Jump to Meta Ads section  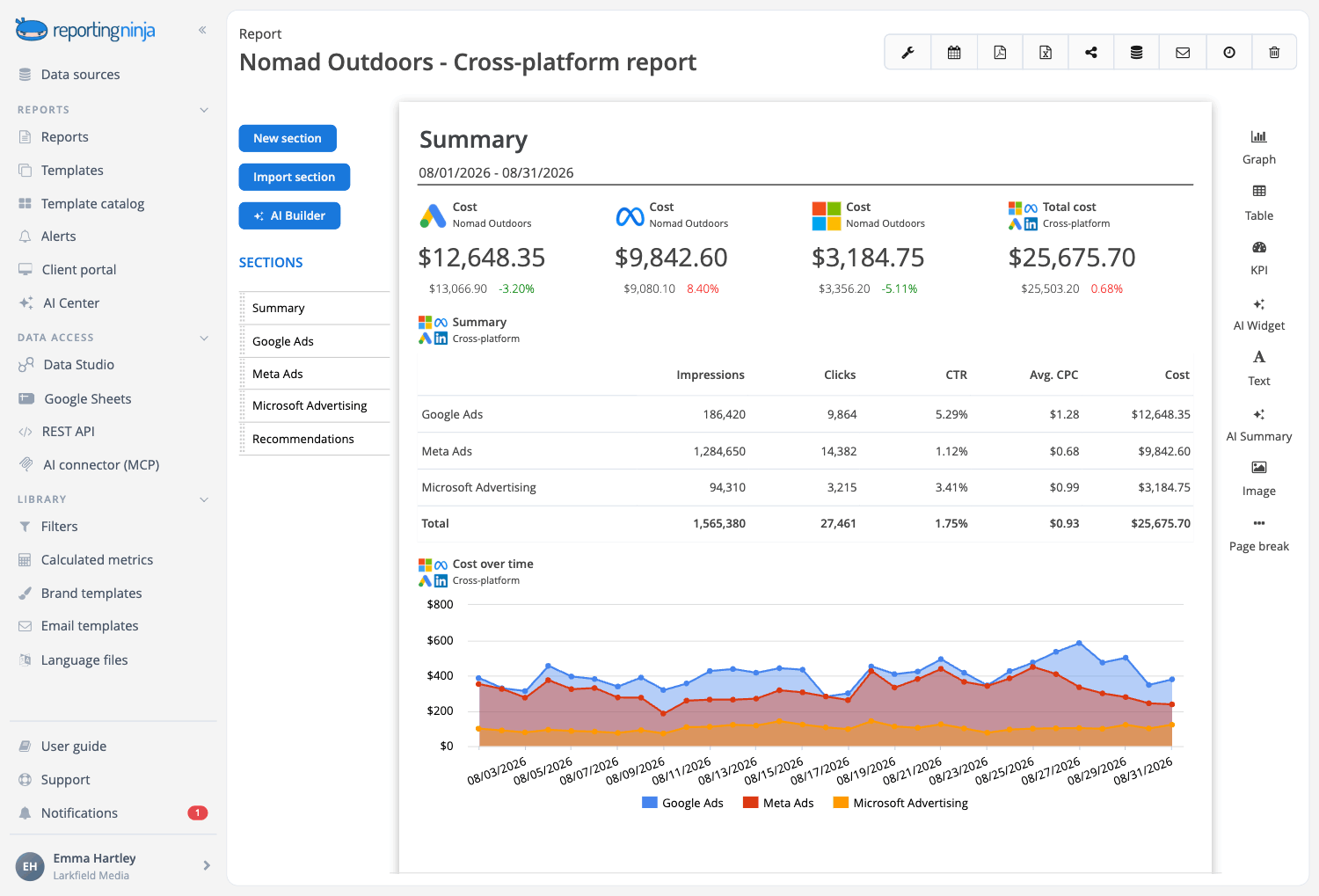[315, 374]
